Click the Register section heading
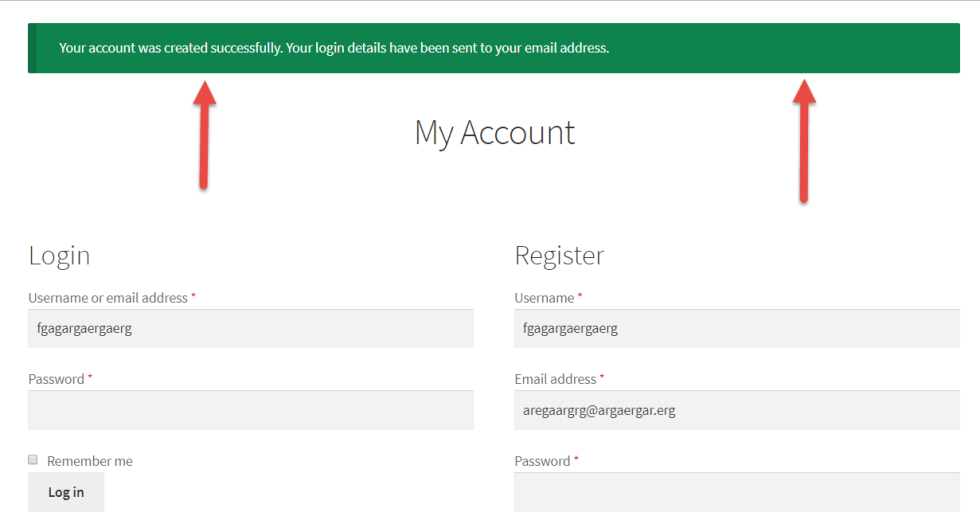Image resolution: width=980 pixels, height=520 pixels. pos(559,256)
